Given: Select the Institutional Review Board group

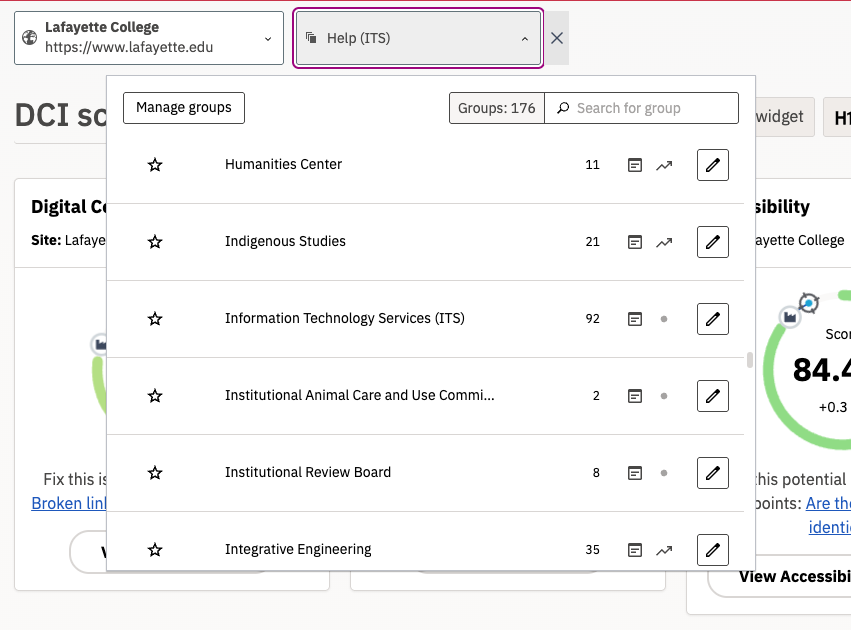Looking at the screenshot, I should pyautogui.click(x=308, y=473).
